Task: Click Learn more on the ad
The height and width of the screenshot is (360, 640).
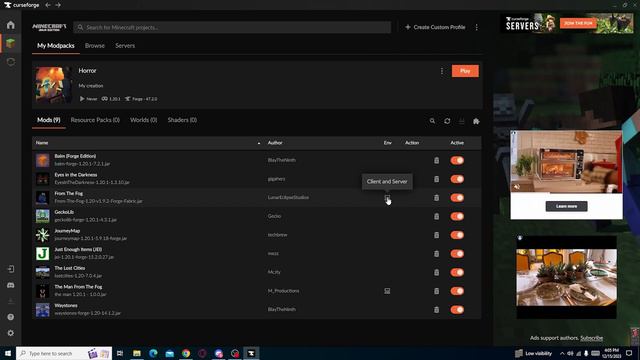Action: pyautogui.click(x=566, y=206)
